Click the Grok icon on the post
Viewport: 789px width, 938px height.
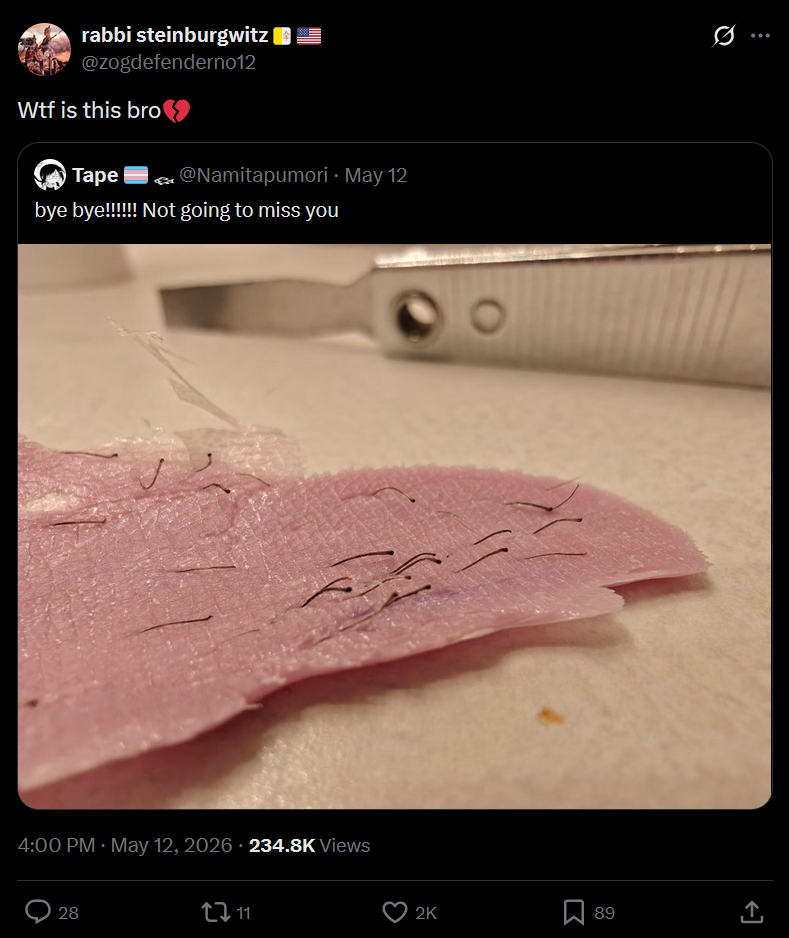pos(724,36)
